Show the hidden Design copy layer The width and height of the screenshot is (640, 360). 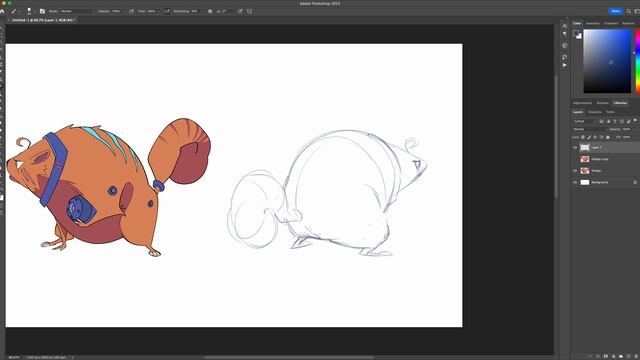[576, 159]
